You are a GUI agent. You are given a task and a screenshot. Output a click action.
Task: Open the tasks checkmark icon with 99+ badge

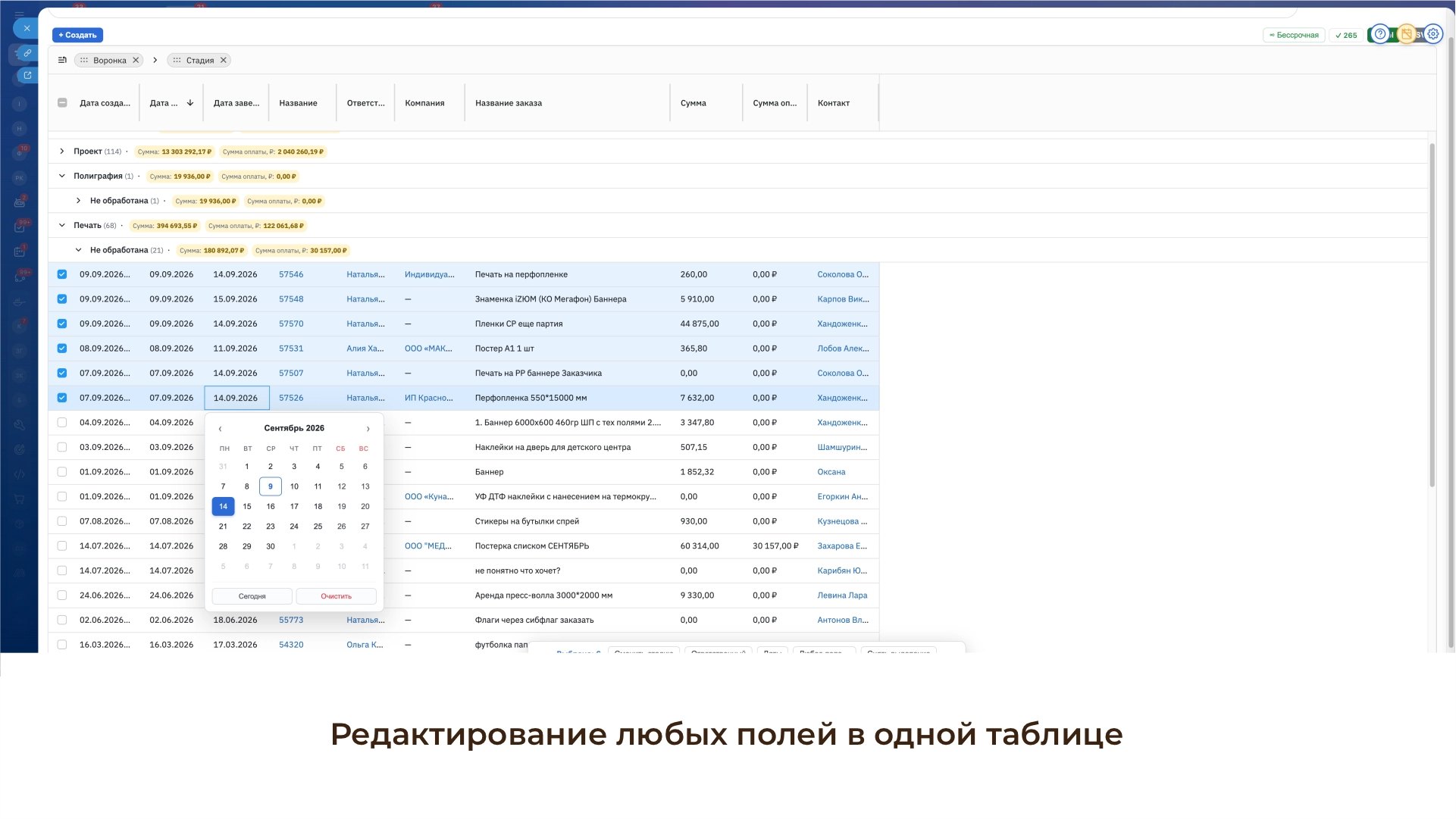click(20, 227)
